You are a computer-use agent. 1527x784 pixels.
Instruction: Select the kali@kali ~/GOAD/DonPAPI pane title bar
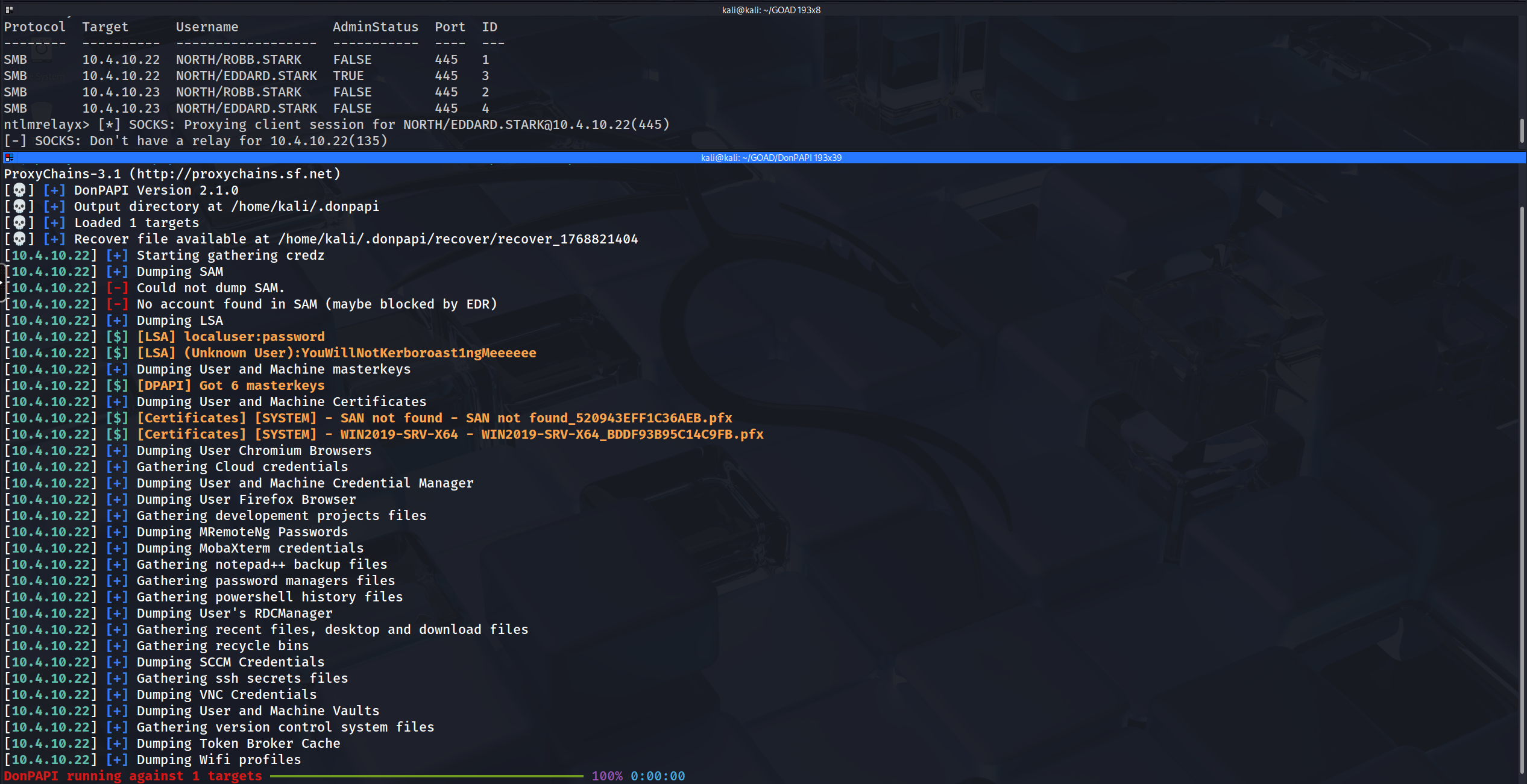point(770,157)
